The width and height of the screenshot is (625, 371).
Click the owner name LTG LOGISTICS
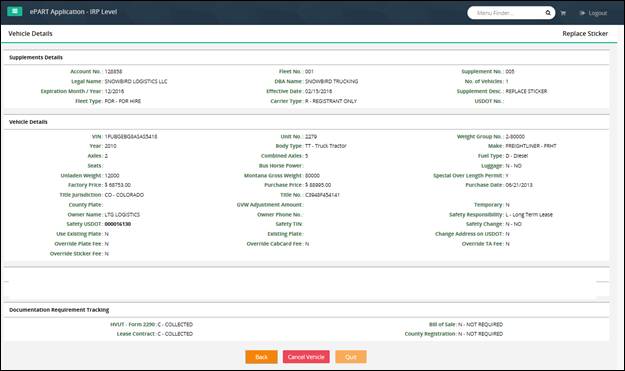coord(122,214)
